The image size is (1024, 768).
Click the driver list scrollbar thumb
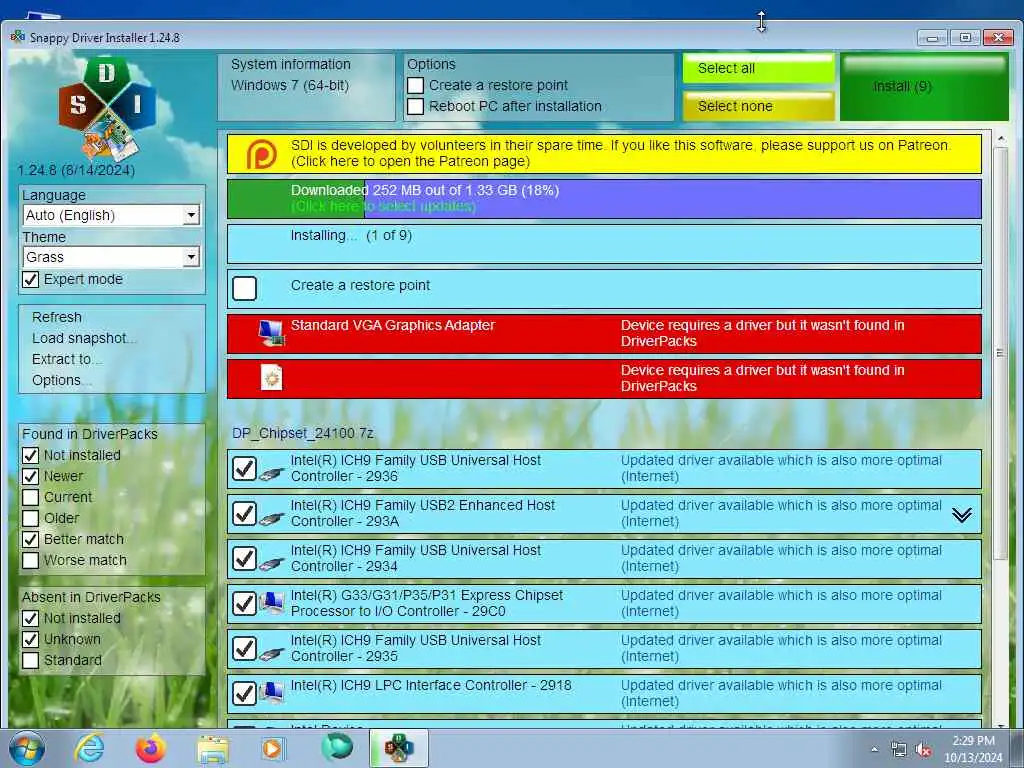(x=999, y=353)
